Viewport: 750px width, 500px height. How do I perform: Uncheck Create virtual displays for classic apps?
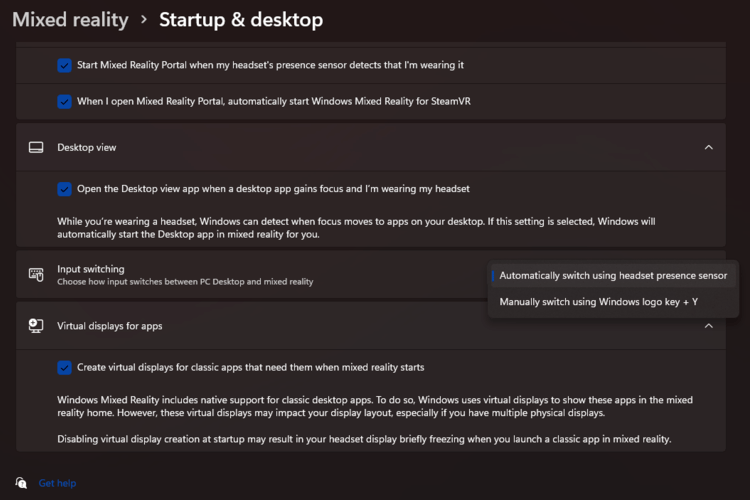pos(65,367)
